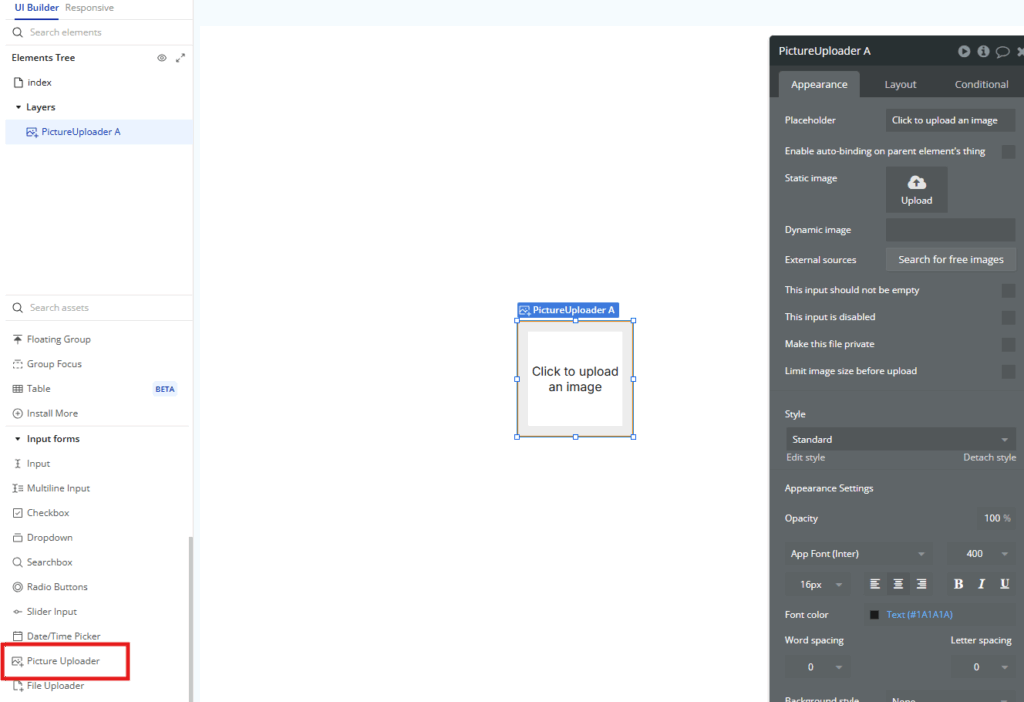Toggle the Elements Tree eye visibility icon
1024x702 pixels.
click(x=161, y=58)
